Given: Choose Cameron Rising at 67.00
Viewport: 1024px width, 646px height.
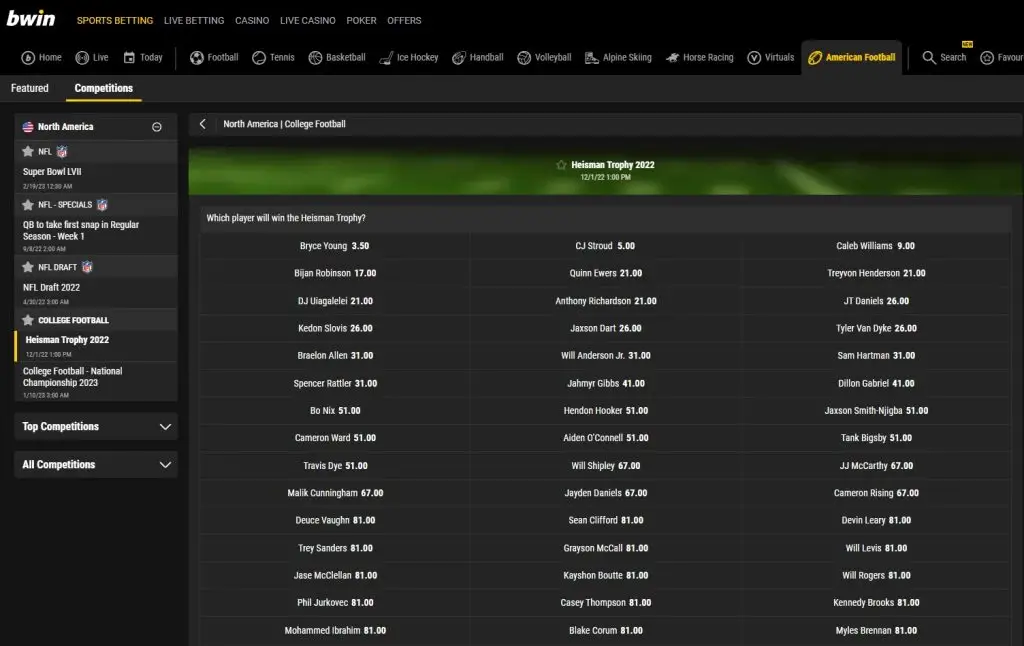Looking at the screenshot, I should pos(876,493).
